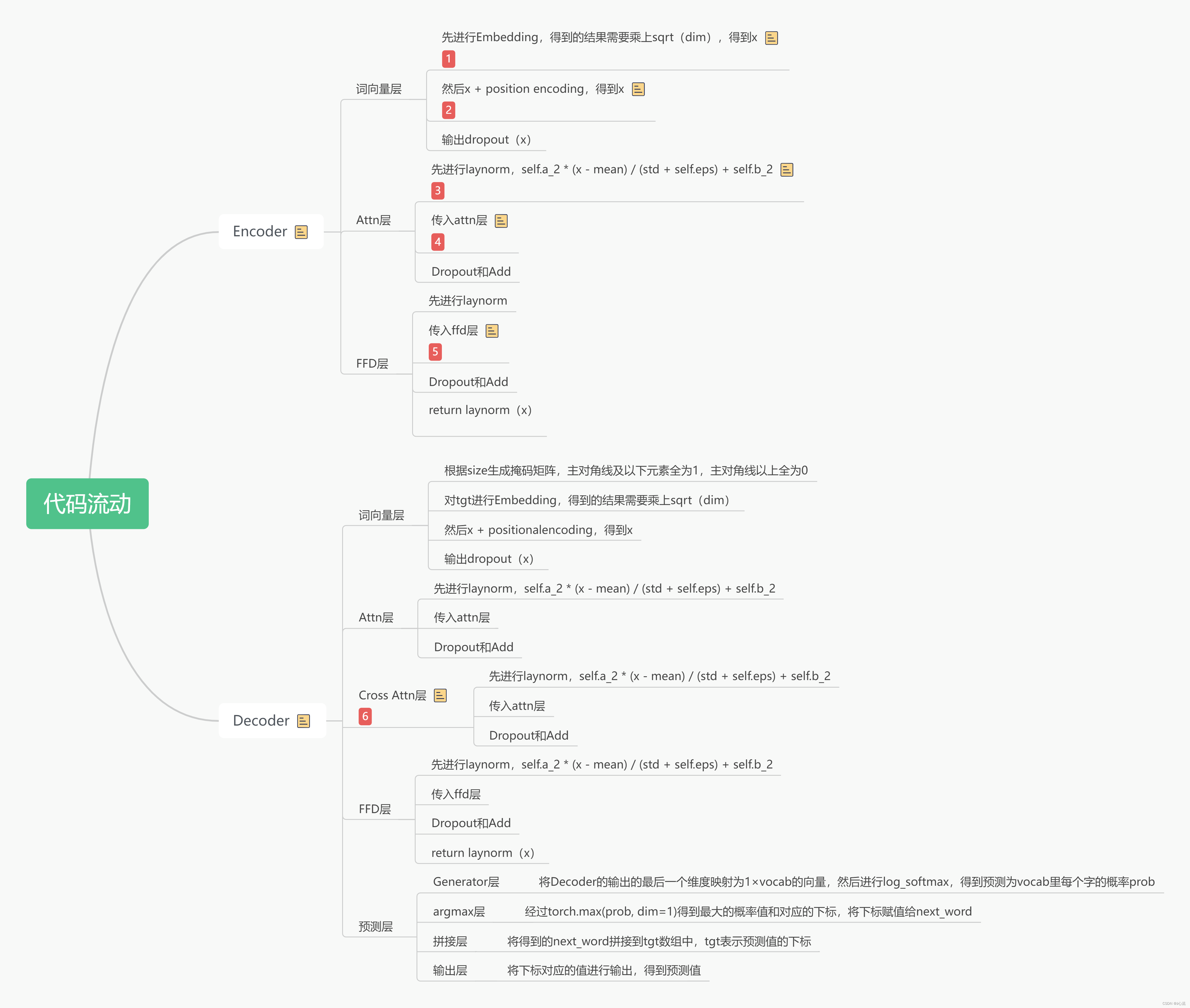
Task: Click decoder FFD层's Dropout和Add node
Action: [471, 823]
